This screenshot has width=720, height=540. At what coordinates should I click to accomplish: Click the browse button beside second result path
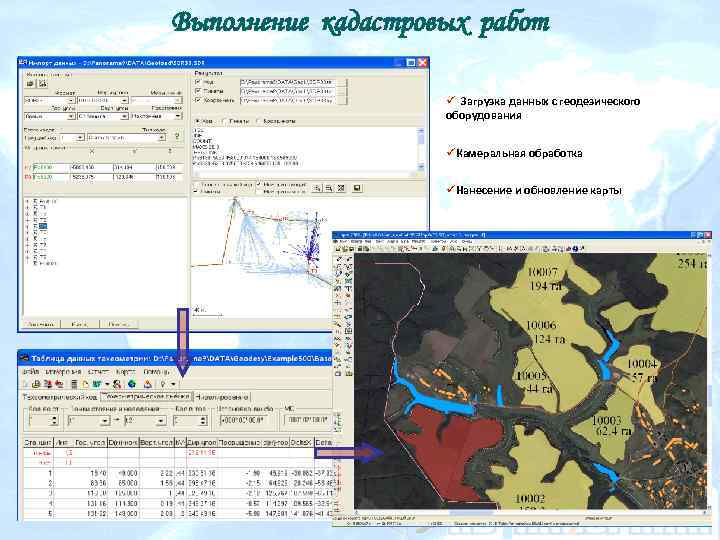[343, 91]
